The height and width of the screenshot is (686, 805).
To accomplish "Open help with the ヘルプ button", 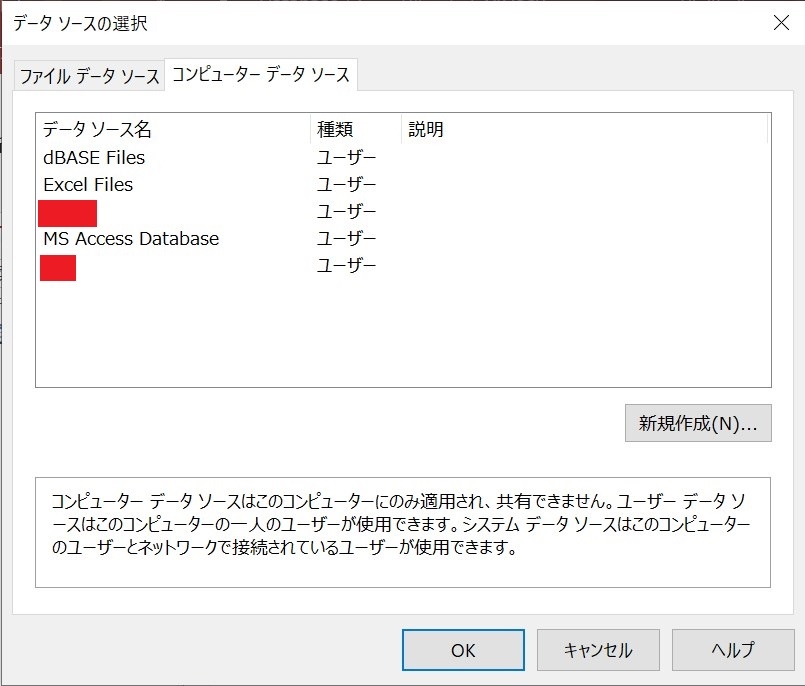I will pyautogui.click(x=733, y=650).
